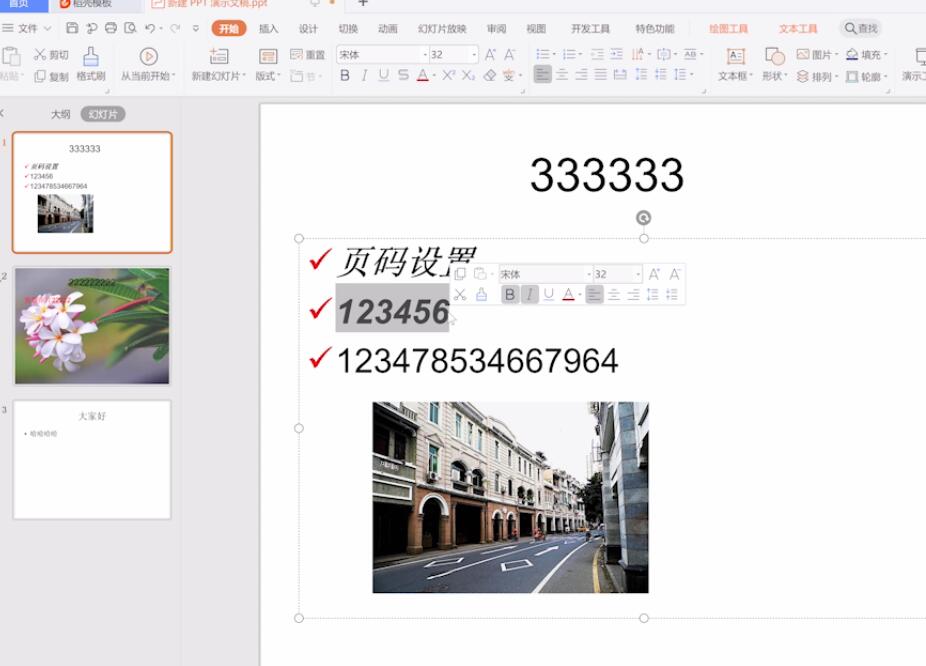Screen dimensions: 926x666
Task: Click mini toolbar increase font size A+
Action: (x=654, y=274)
